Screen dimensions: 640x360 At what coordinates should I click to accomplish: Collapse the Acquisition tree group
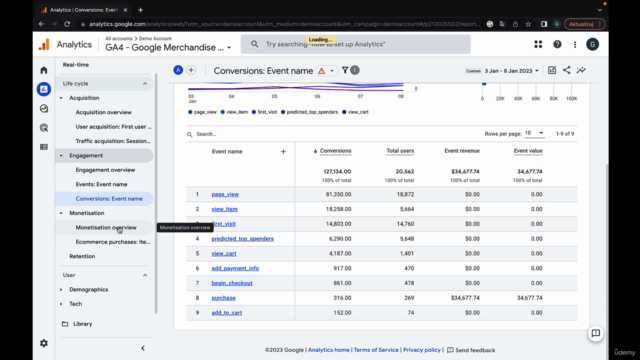61,98
